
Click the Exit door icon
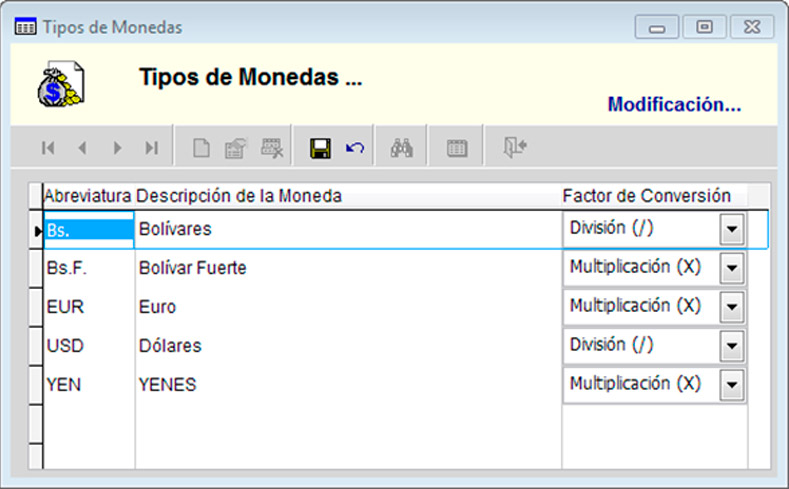point(514,148)
